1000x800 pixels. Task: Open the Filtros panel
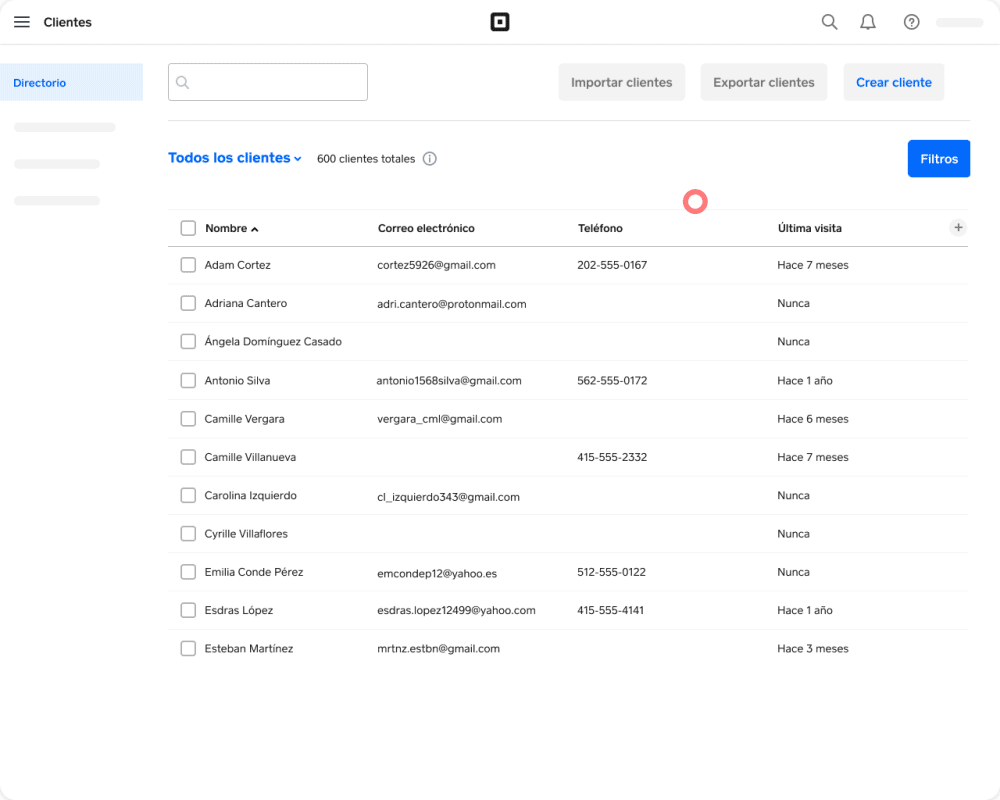939,159
